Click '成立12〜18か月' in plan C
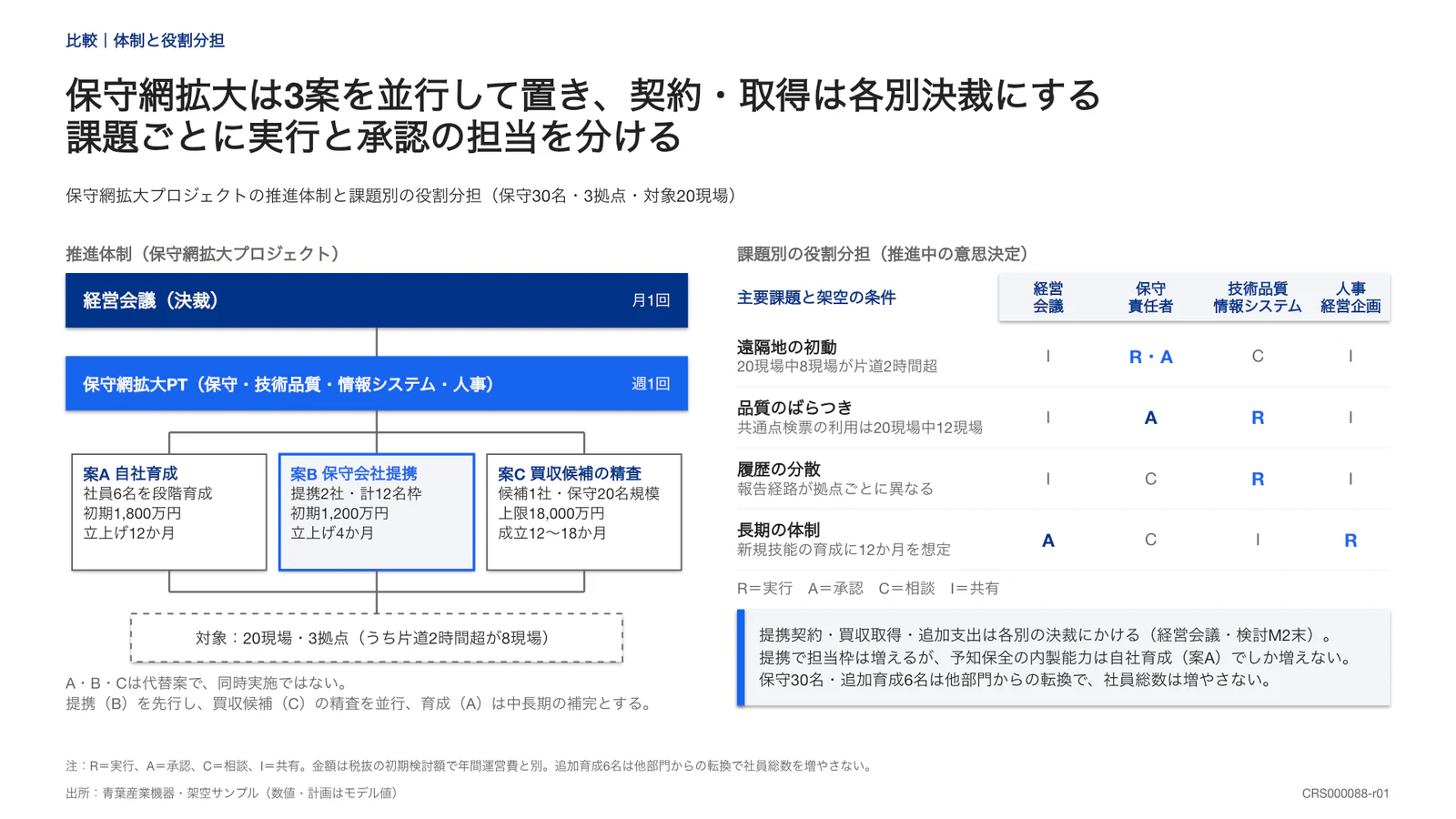 [552, 533]
